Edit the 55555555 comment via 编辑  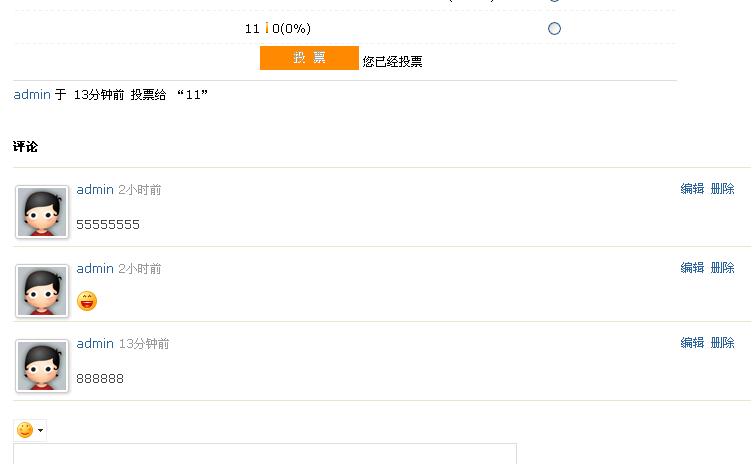pyautogui.click(x=692, y=188)
